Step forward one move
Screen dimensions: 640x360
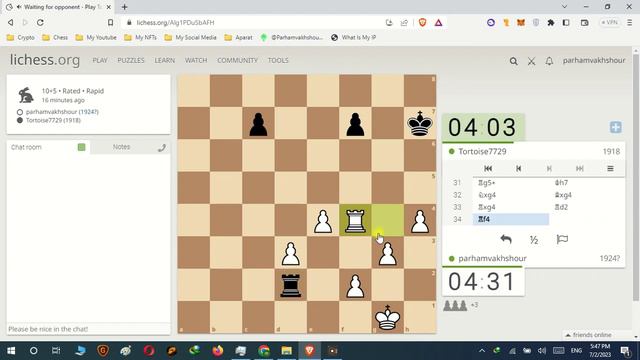549,168
